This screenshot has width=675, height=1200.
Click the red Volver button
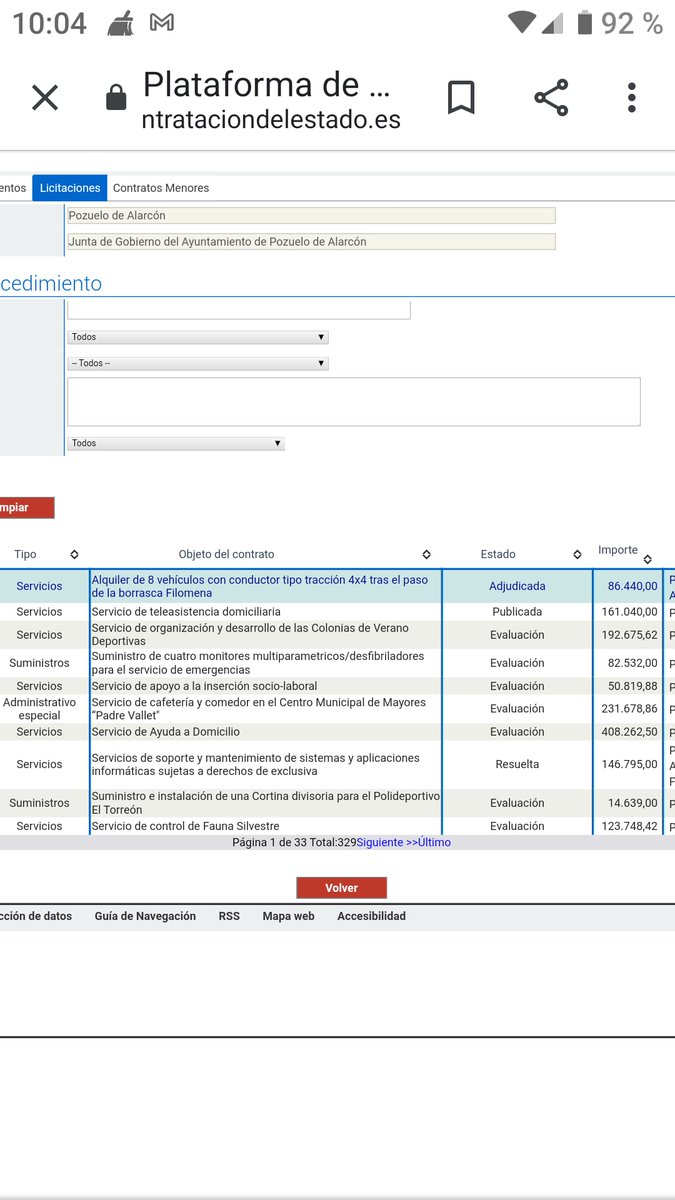(341, 888)
